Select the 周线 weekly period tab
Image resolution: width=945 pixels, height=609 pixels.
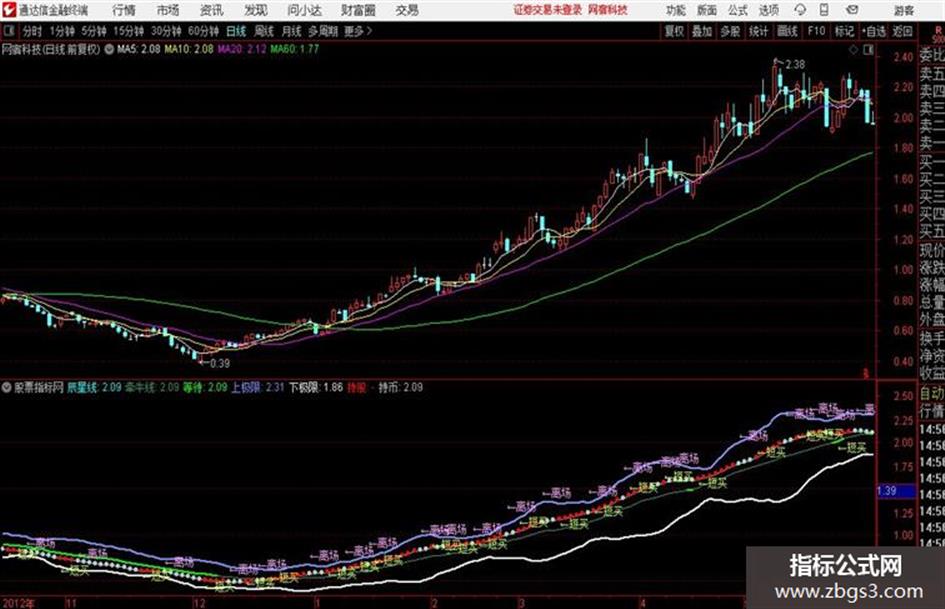[264, 31]
